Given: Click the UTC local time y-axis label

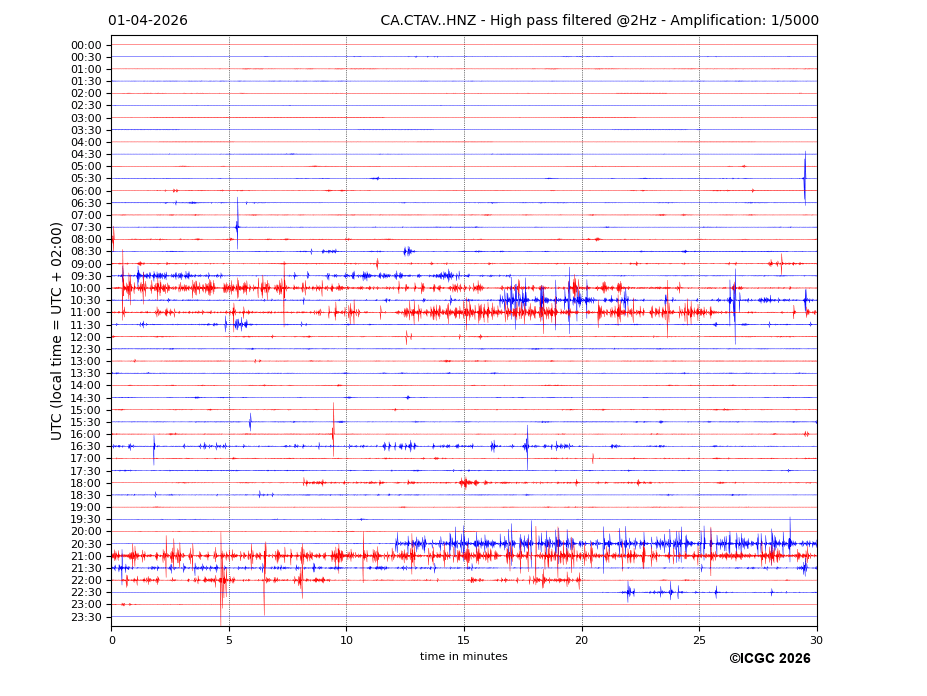Looking at the screenshot, I should coord(57,330).
